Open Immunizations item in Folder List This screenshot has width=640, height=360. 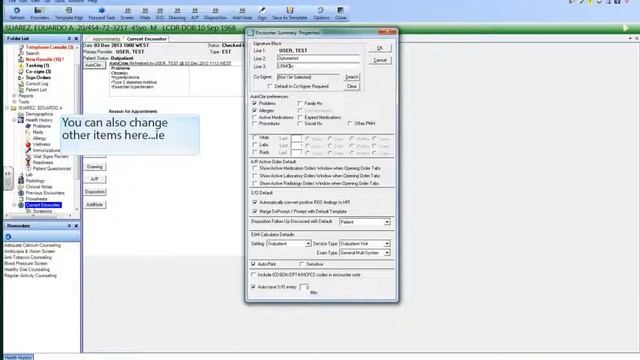tap(46, 151)
